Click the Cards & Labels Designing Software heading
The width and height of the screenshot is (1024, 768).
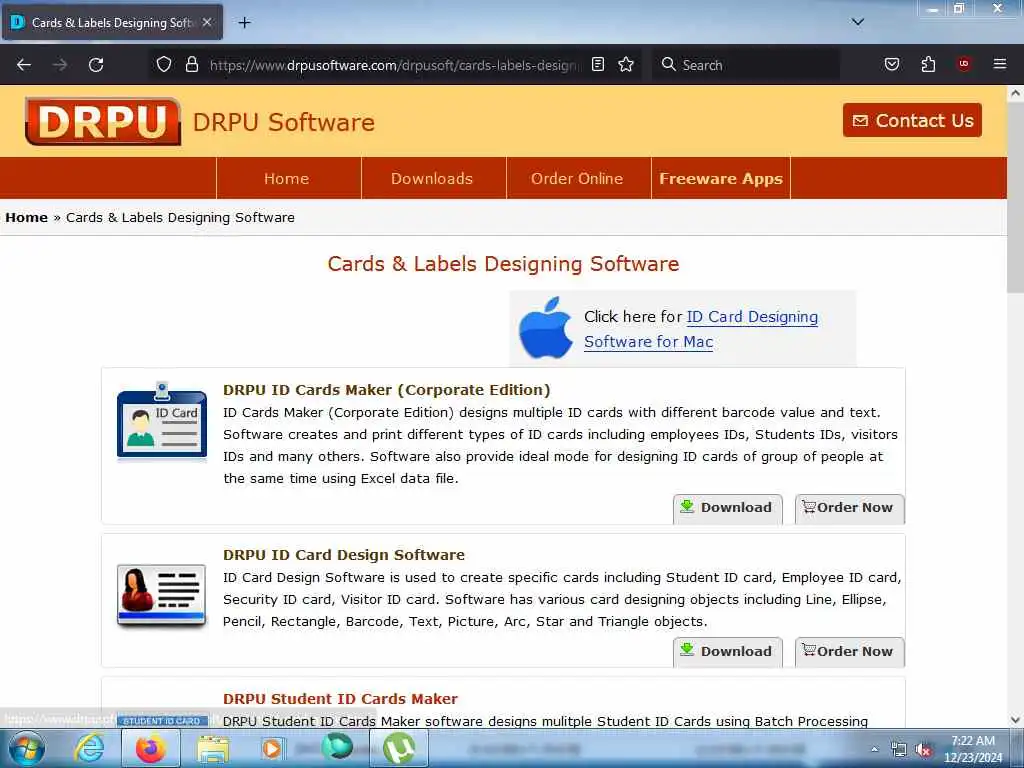(x=504, y=264)
